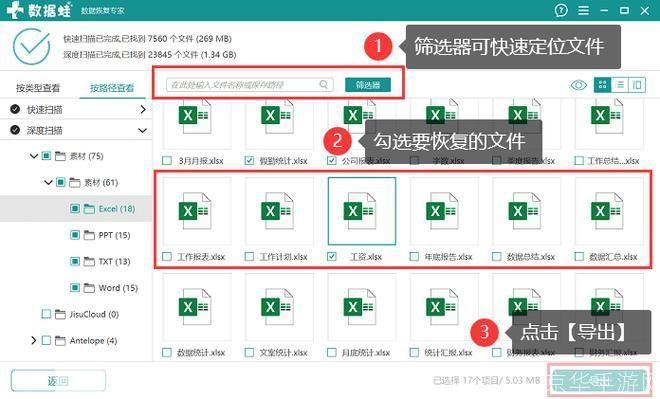Image resolution: width=660 pixels, height=399 pixels.
Task: Click the 快速扫描 label
Action: point(45,109)
